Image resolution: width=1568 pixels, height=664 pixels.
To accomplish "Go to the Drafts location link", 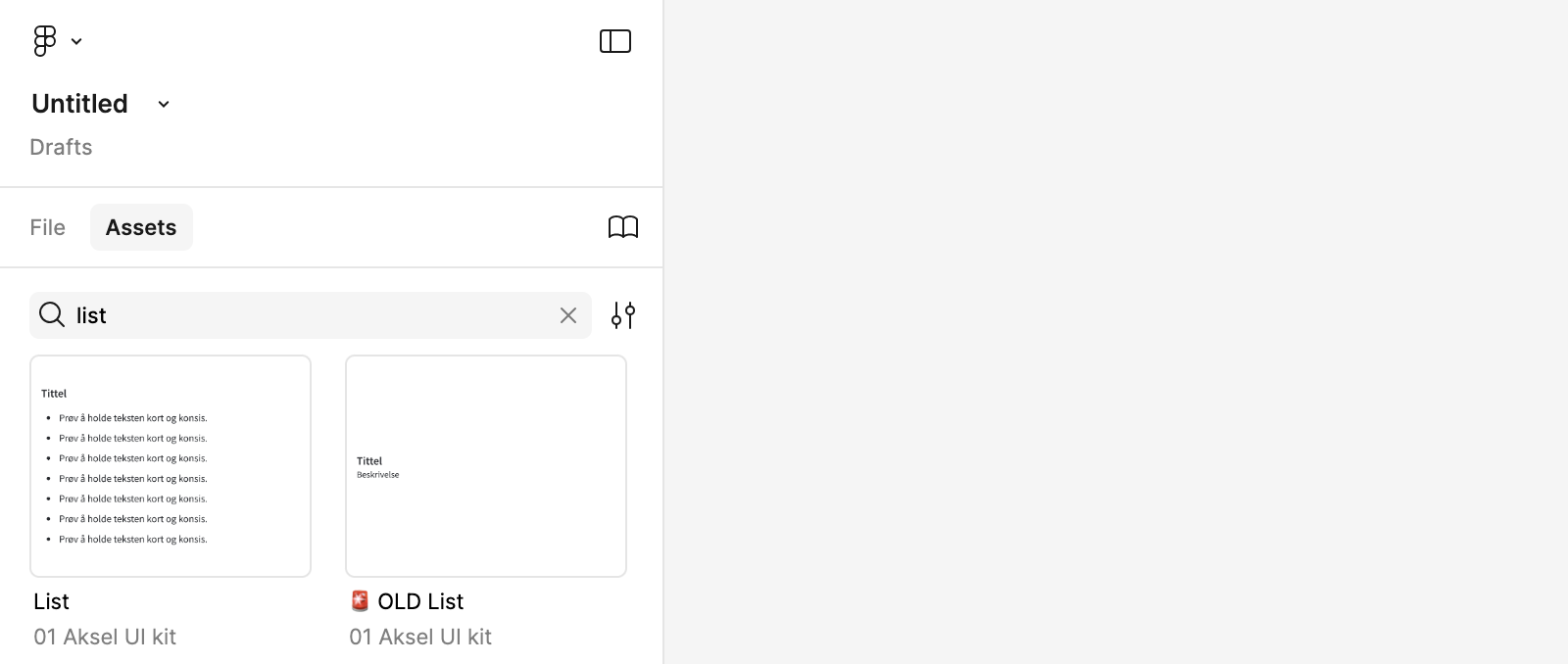I will (61, 147).
